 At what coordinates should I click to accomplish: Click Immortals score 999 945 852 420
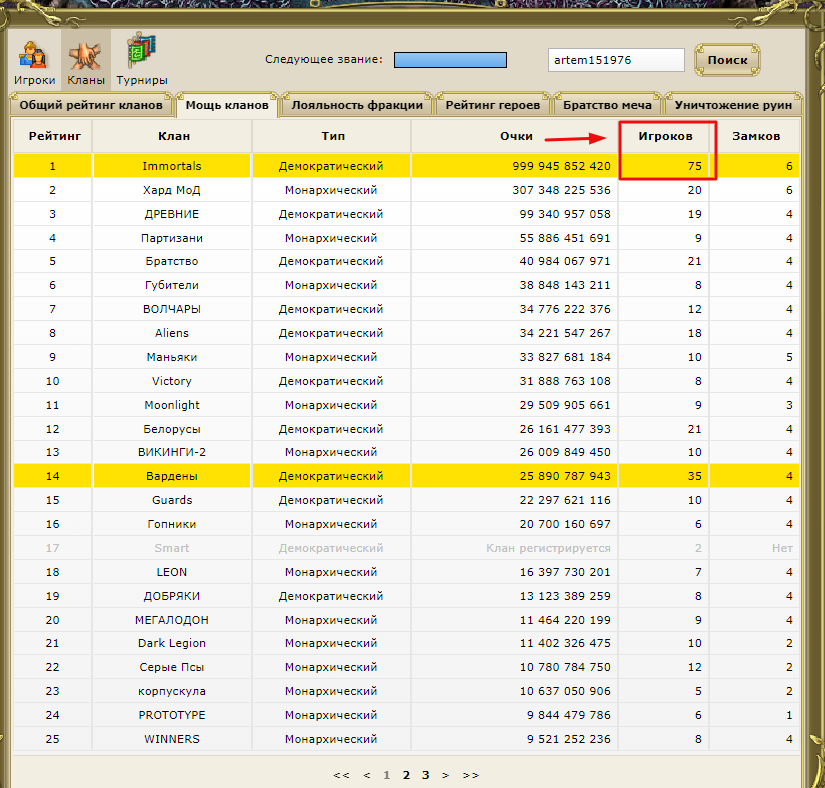click(x=561, y=166)
